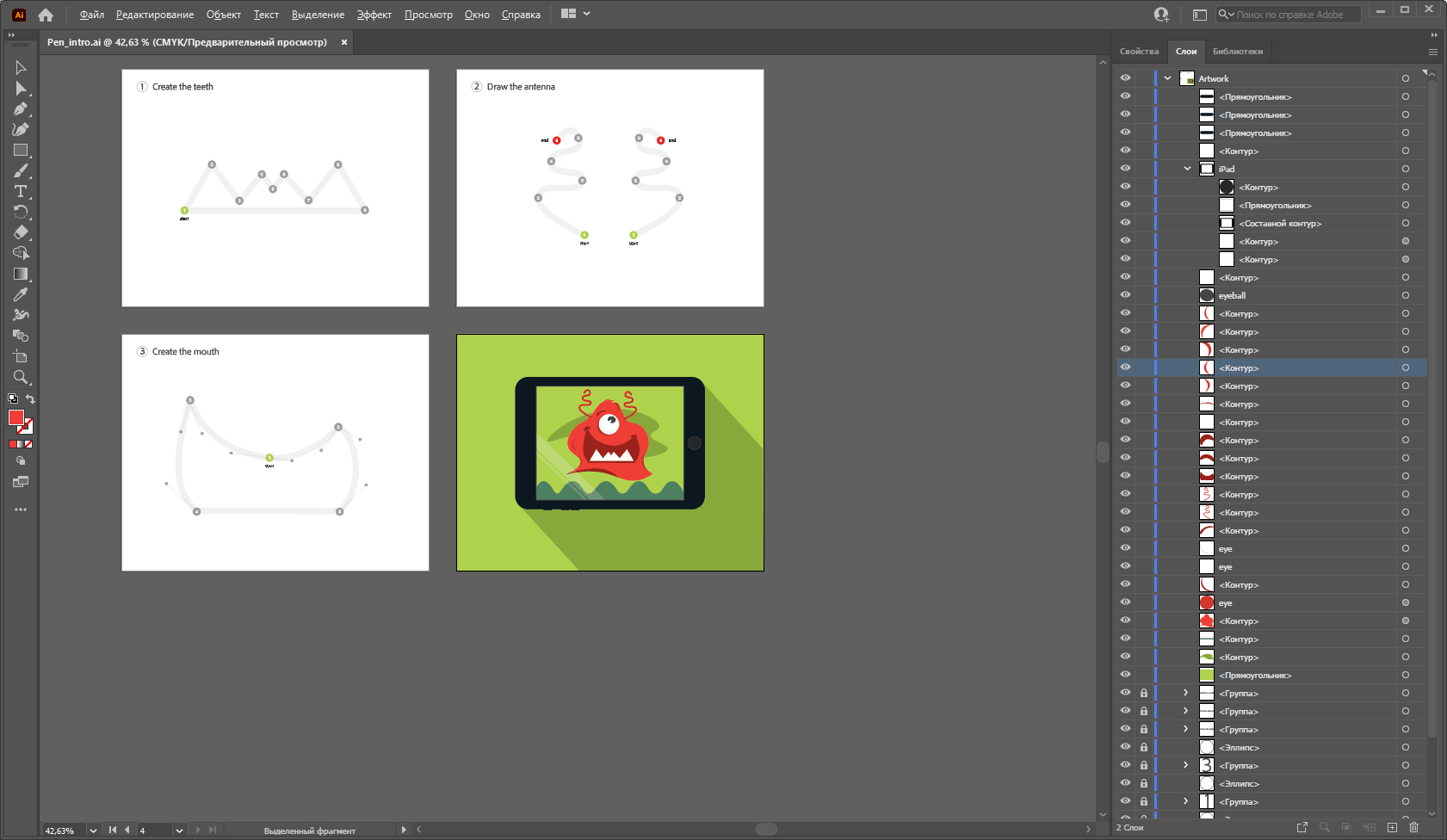Viewport: 1447px width, 840px height.
Task: Unlock the first locked Группа layer
Action: coord(1144,693)
